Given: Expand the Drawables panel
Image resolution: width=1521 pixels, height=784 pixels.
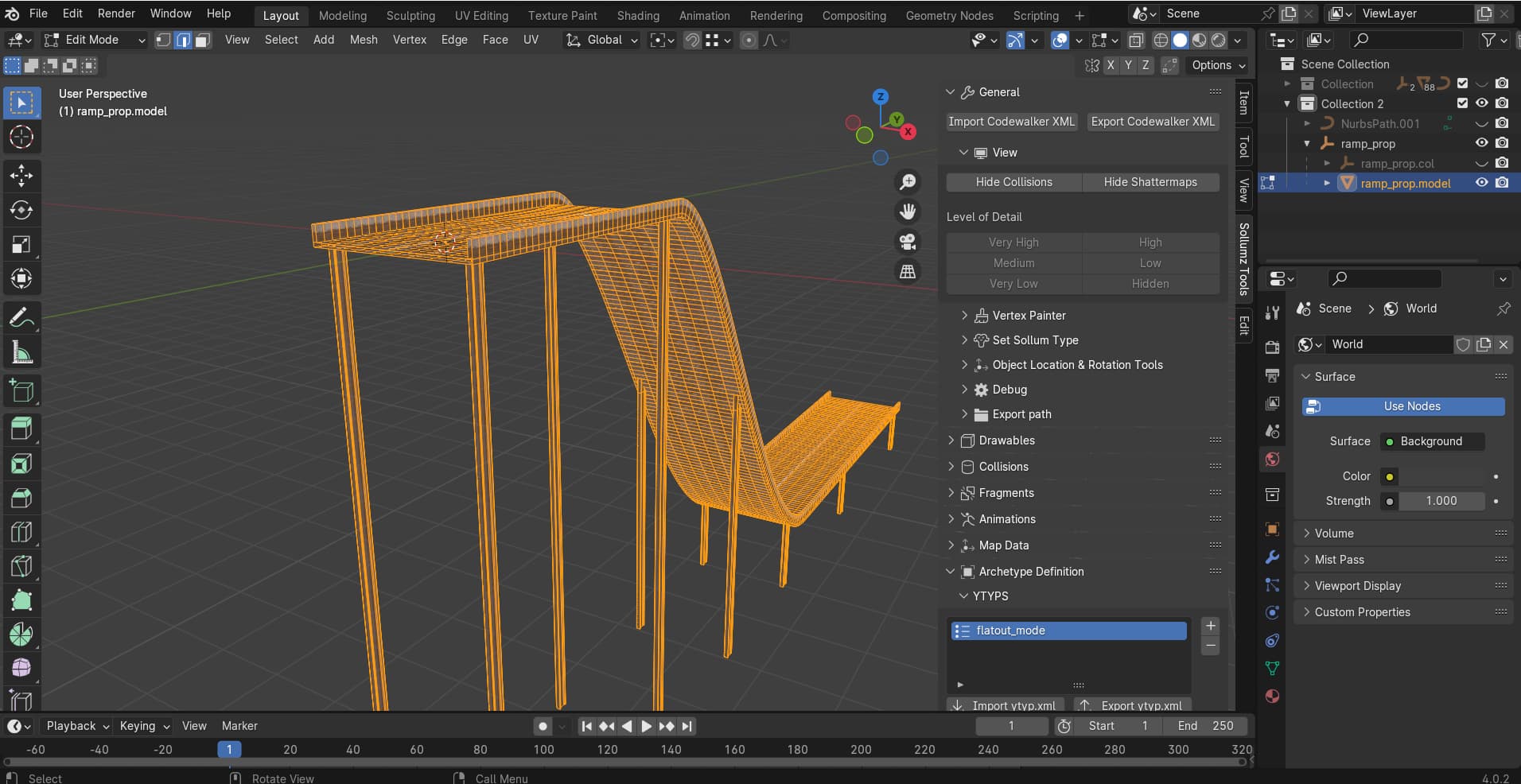Looking at the screenshot, I should click(1006, 441).
